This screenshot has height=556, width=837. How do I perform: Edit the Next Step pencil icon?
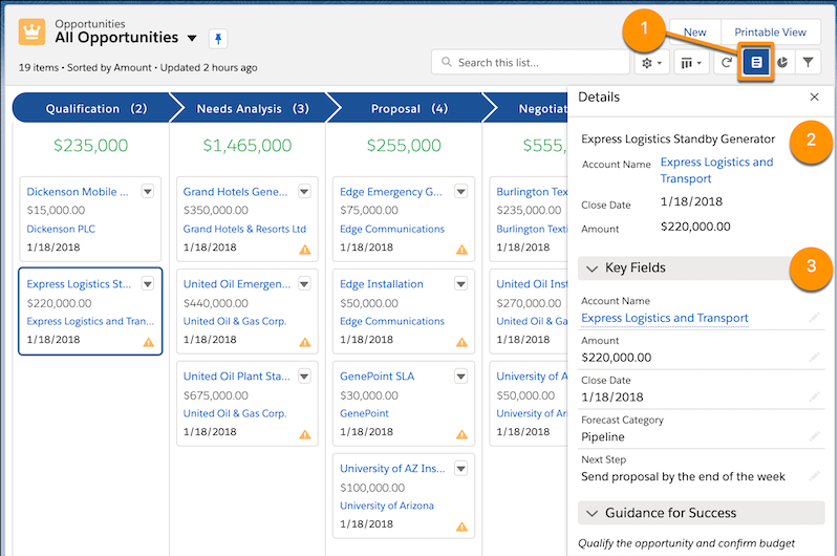(814, 476)
